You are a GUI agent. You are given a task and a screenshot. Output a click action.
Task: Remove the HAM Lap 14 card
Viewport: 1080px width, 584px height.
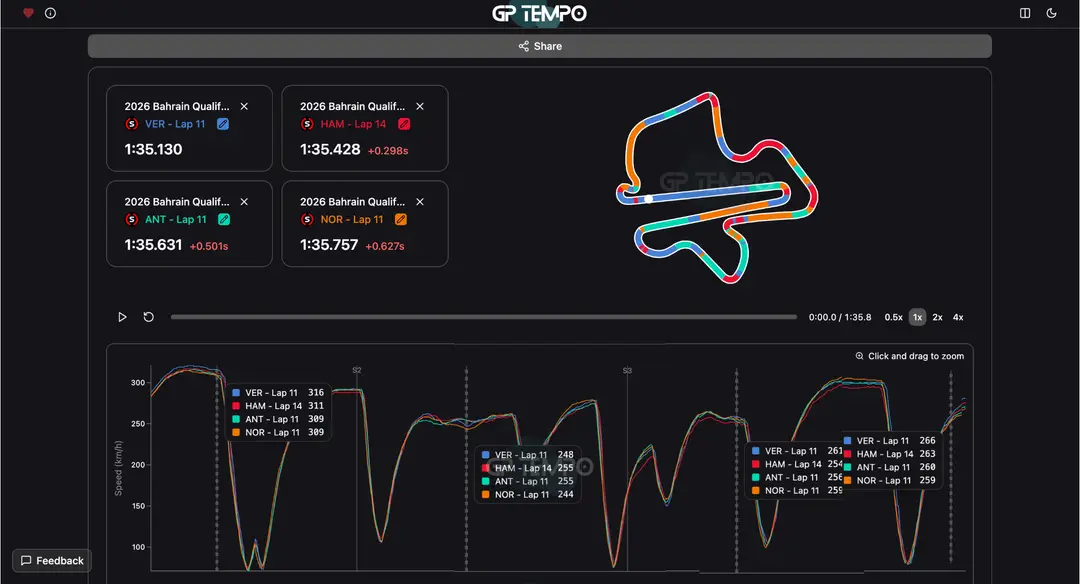419,106
